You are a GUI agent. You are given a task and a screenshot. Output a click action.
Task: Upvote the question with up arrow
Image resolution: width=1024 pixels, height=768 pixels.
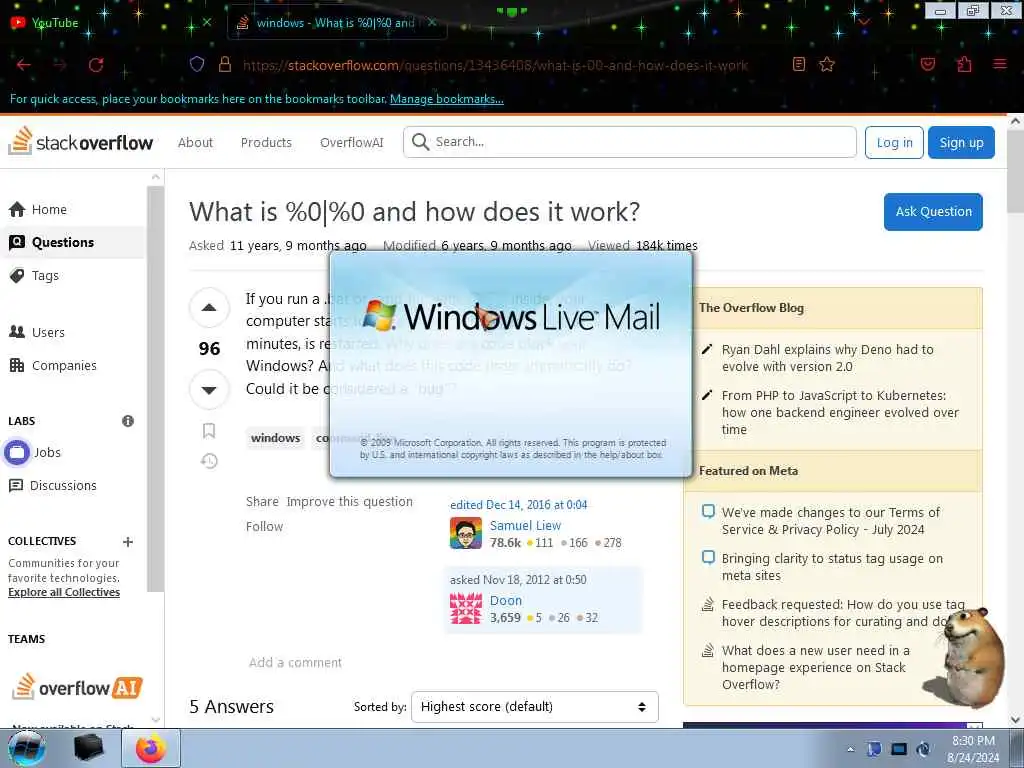point(209,308)
